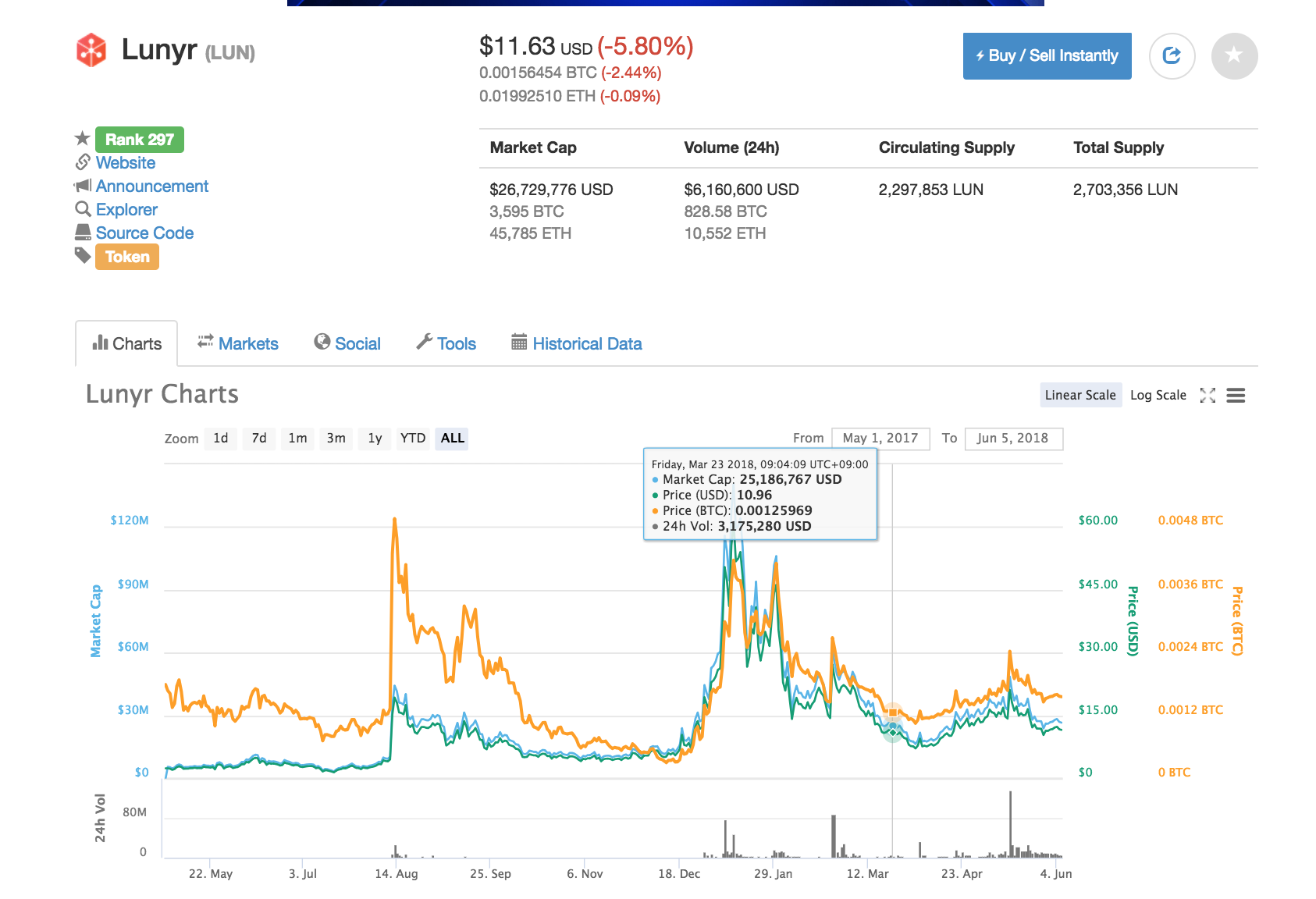Click the 24h Vol axis title

point(100,818)
